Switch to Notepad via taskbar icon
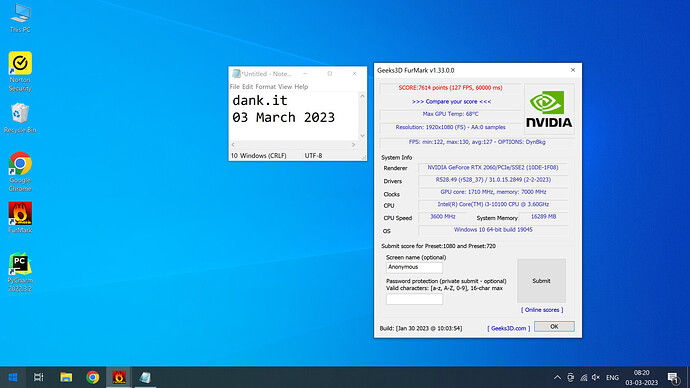Screen dimensions: 690x388 pos(145,377)
